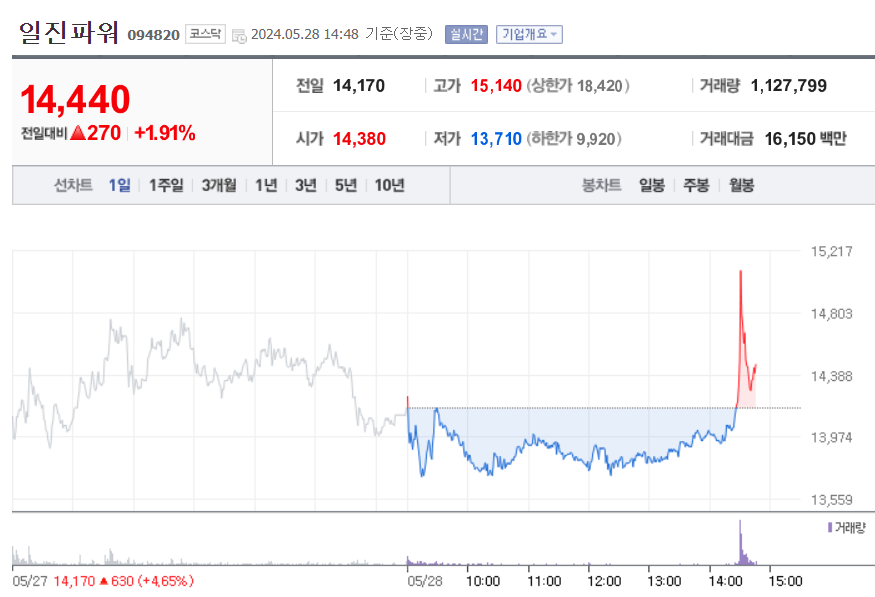Screen dimensions: 875x597
Task: Click the stock code 094820
Action: coord(153,35)
